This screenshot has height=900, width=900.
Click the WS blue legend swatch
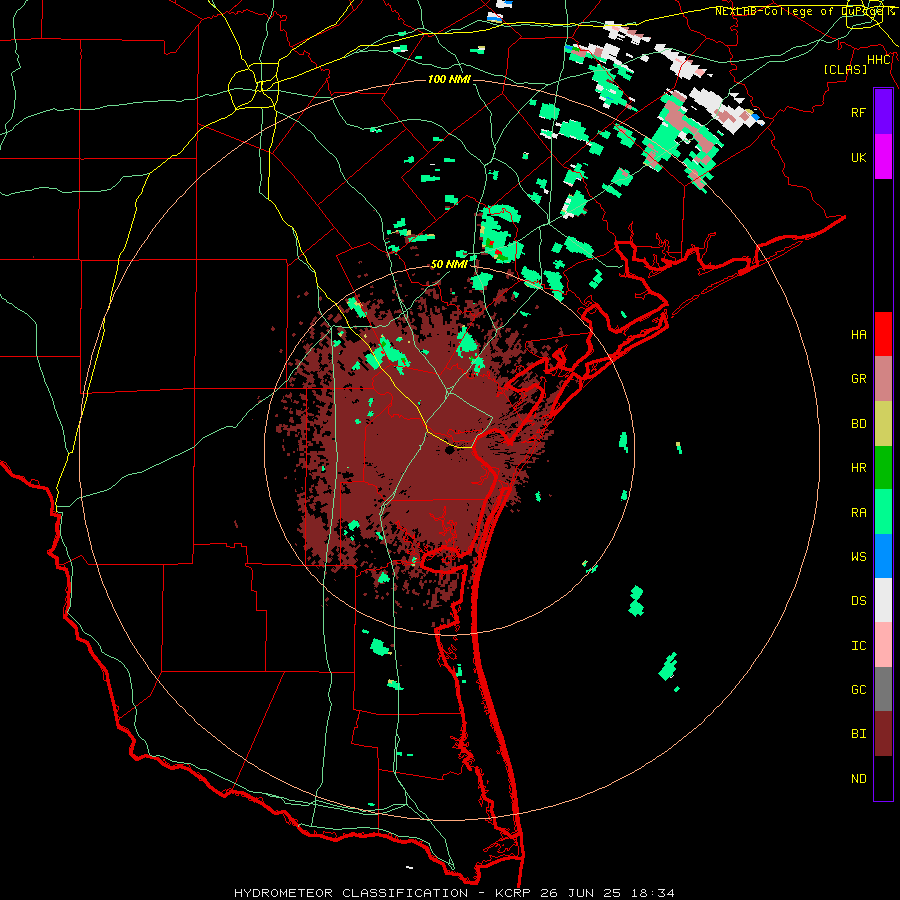pos(883,556)
